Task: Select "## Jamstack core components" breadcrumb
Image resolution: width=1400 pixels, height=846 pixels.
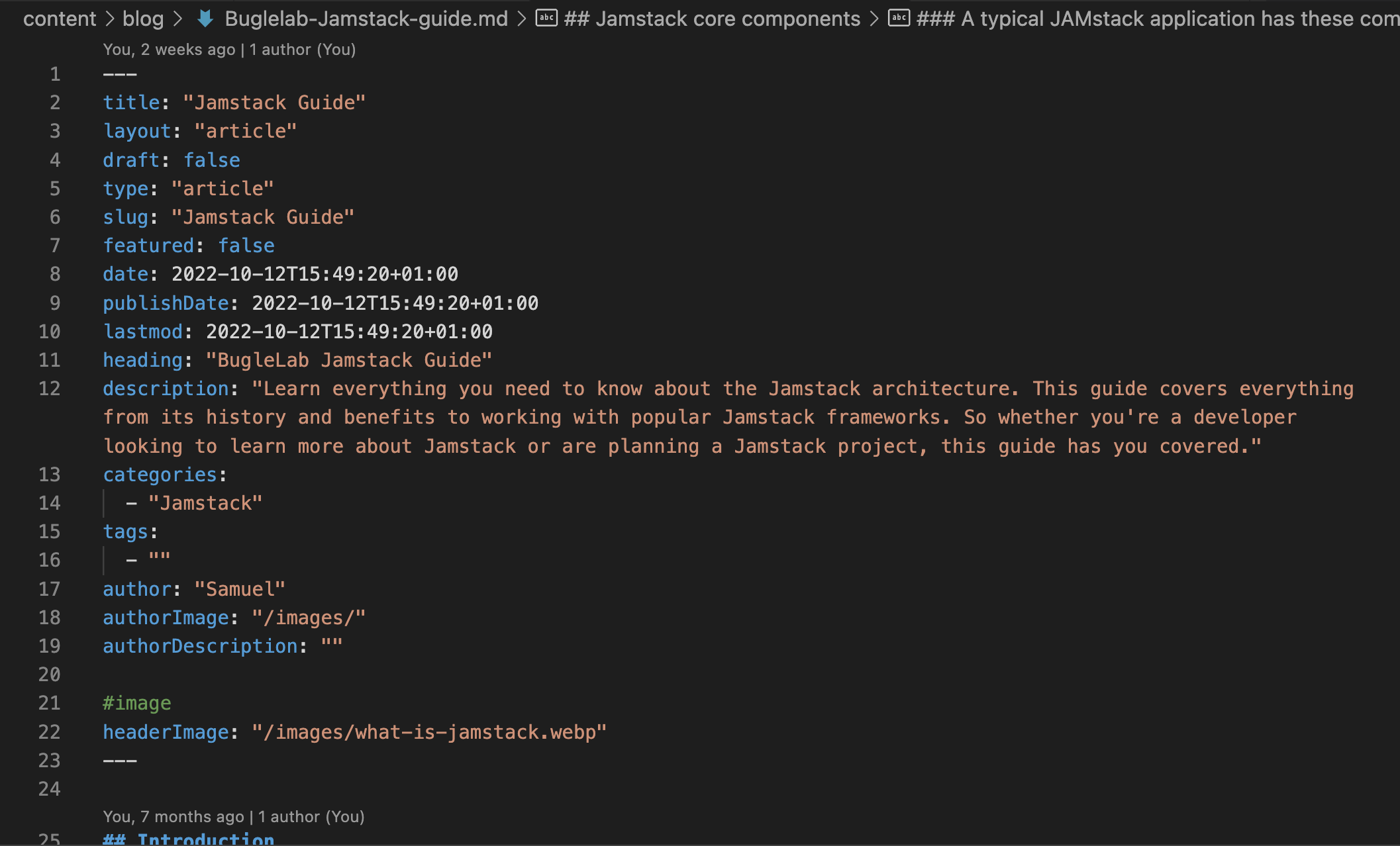Action: tap(712, 19)
